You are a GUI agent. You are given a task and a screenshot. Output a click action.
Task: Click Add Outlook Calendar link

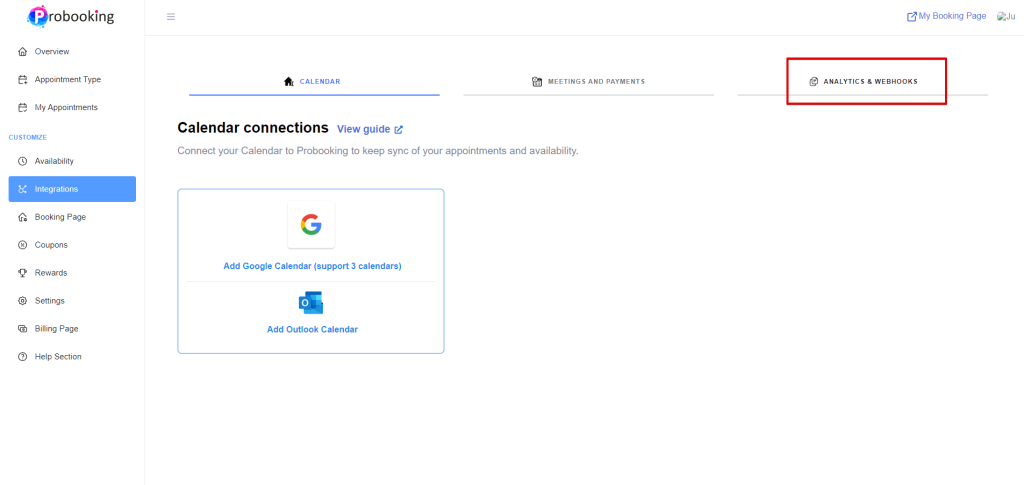pyautogui.click(x=312, y=329)
